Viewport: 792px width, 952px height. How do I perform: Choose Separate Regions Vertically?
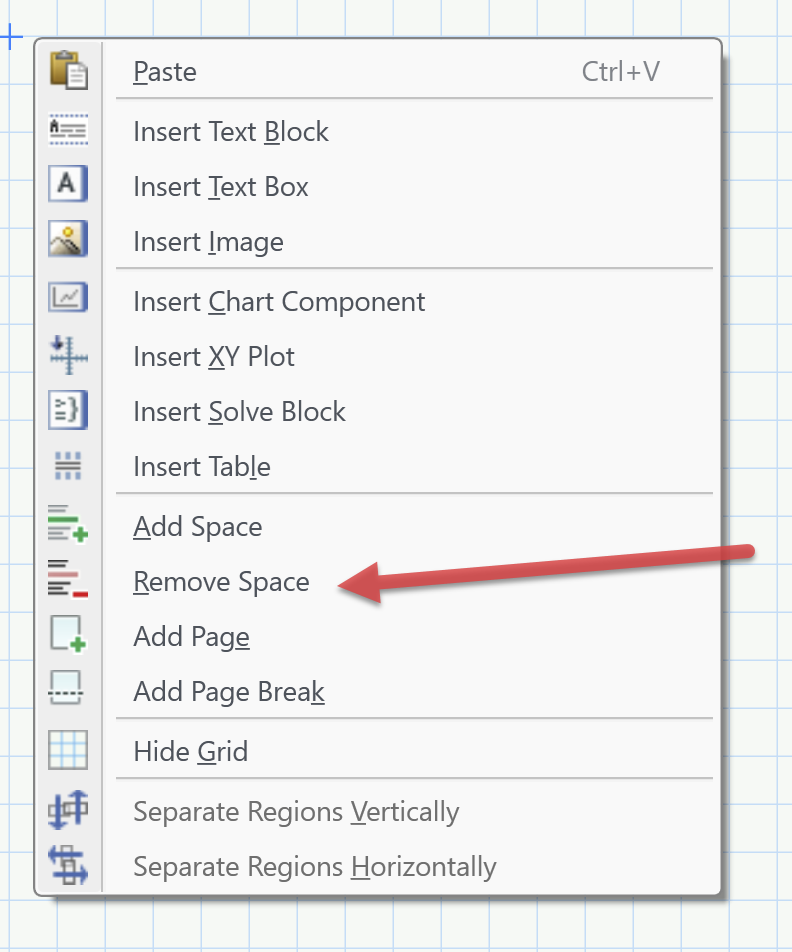(x=296, y=812)
